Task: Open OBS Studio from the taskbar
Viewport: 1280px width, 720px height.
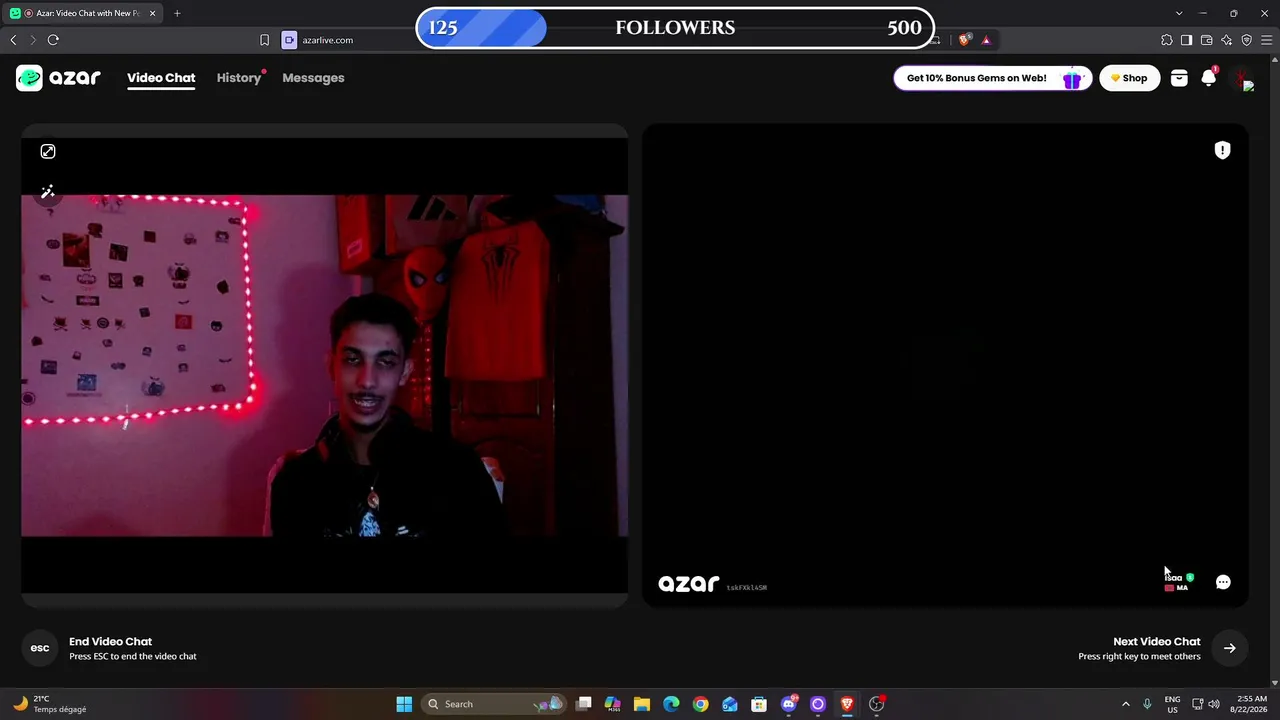Action: 877,704
